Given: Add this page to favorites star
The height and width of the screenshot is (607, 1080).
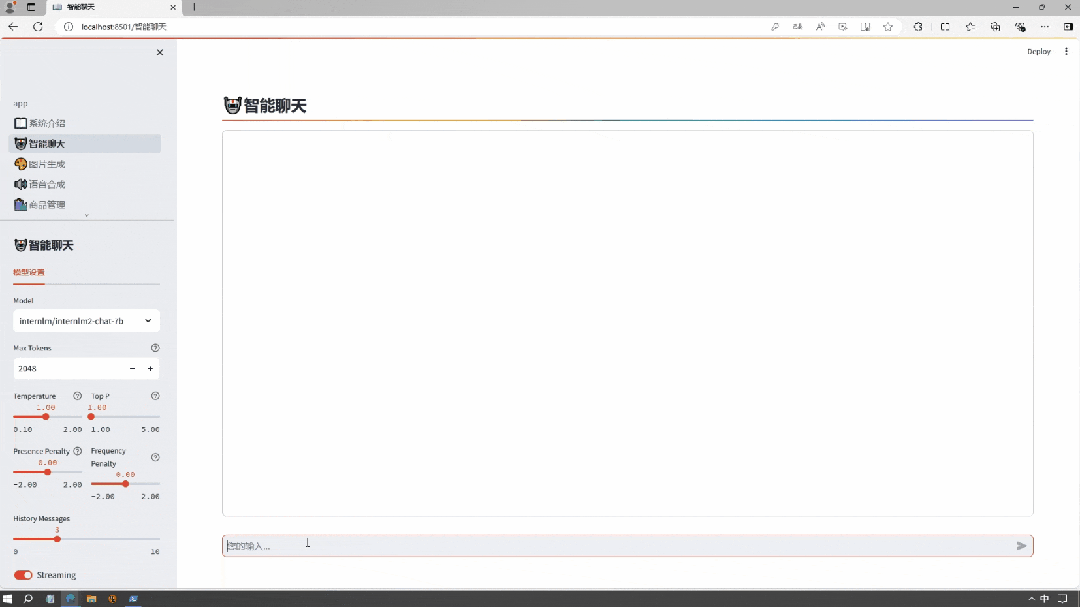Looking at the screenshot, I should (888, 27).
